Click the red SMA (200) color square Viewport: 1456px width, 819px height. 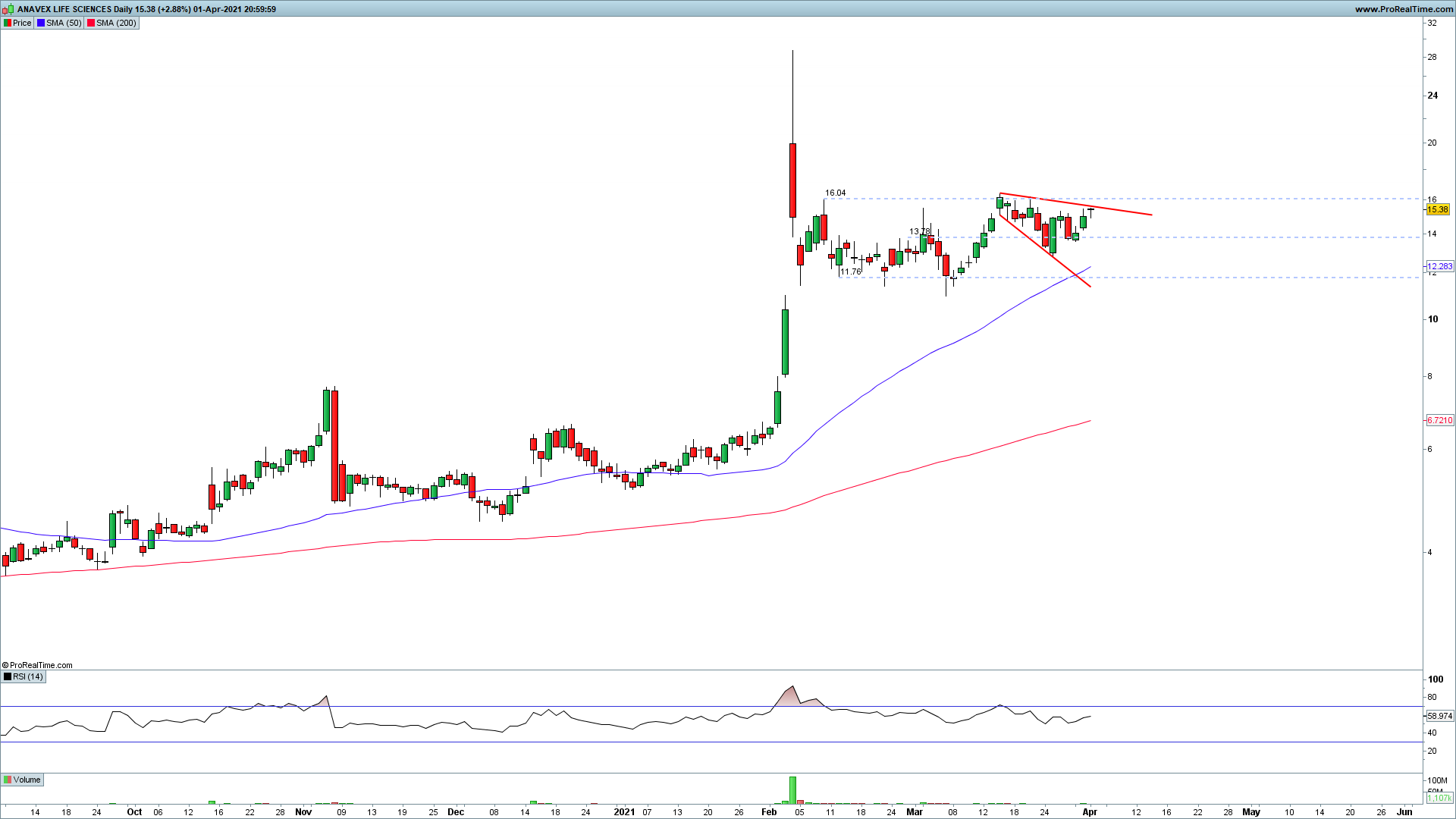coord(91,23)
